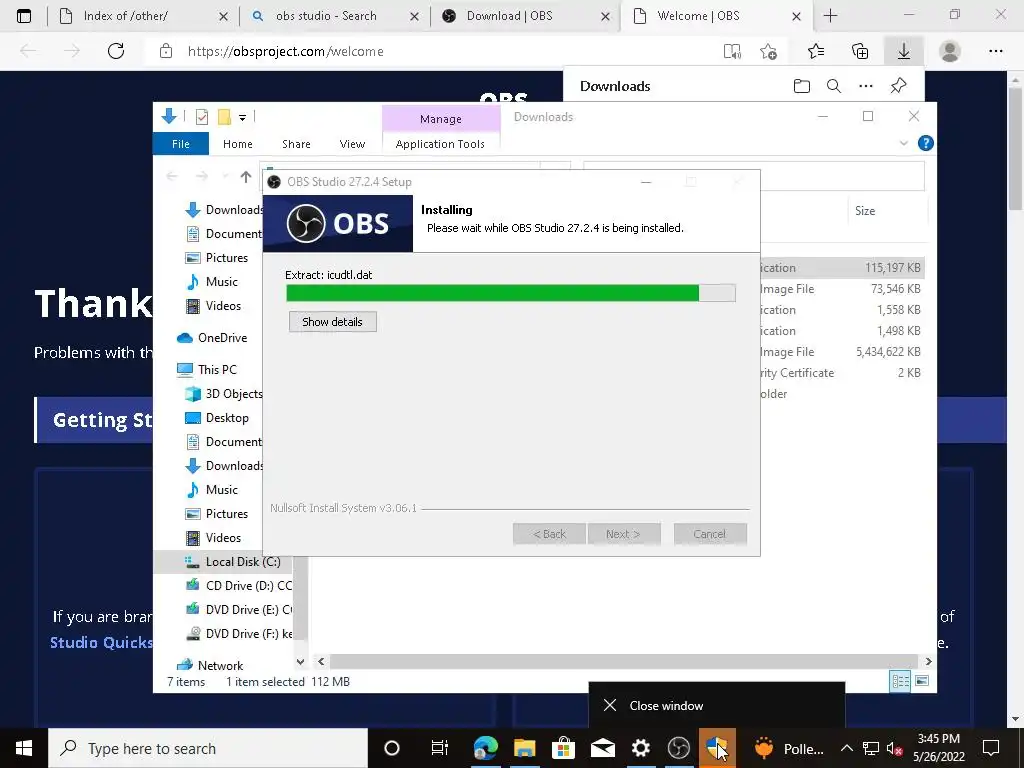Select Network in navigation pane
This screenshot has height=768, width=1024.
pos(210,665)
